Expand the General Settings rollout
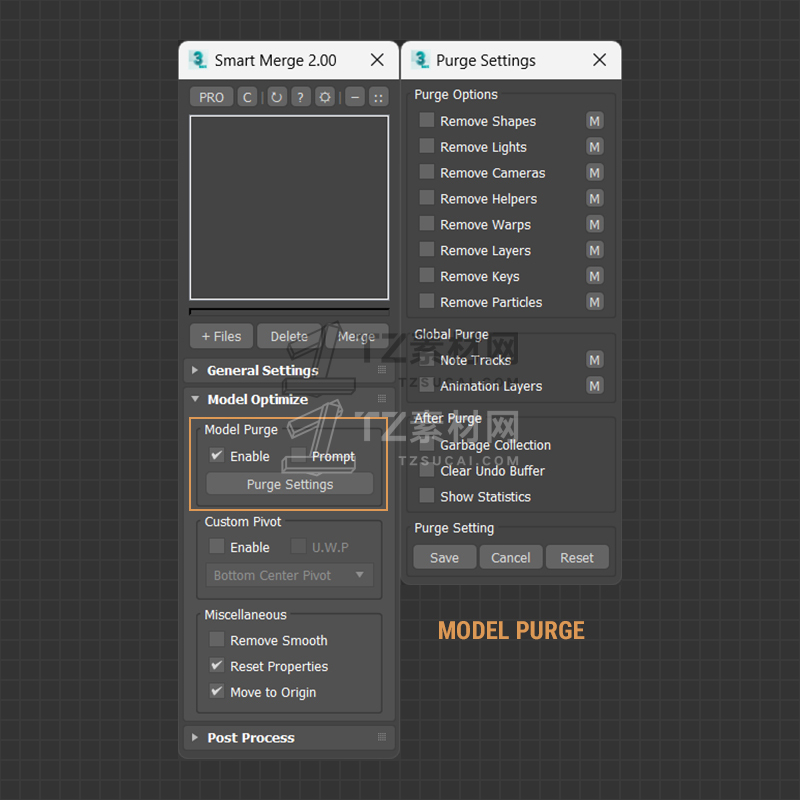Image resolution: width=800 pixels, height=800 pixels. 289,370
